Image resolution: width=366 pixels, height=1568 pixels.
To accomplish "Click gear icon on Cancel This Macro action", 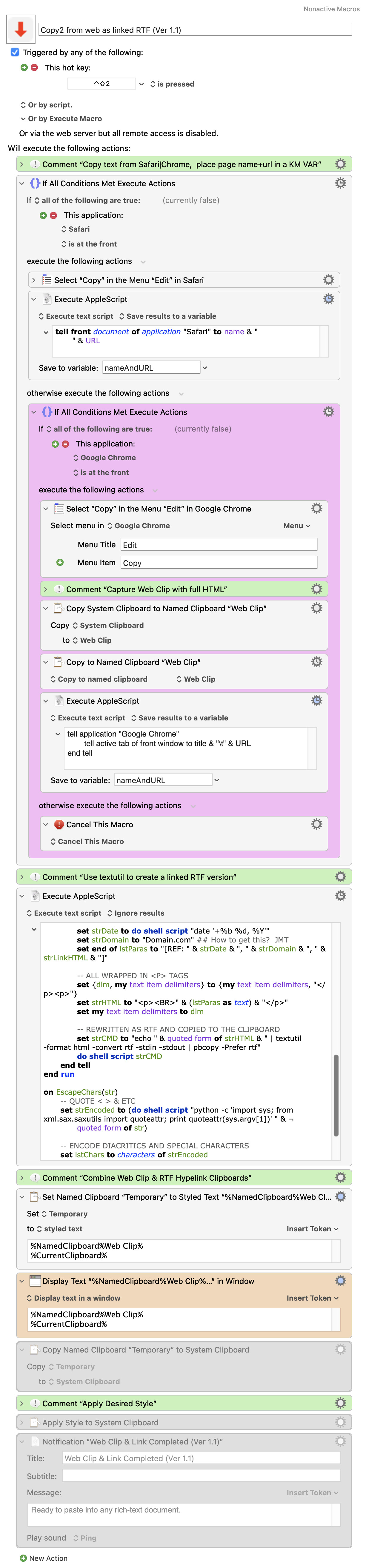I will [x=316, y=824].
